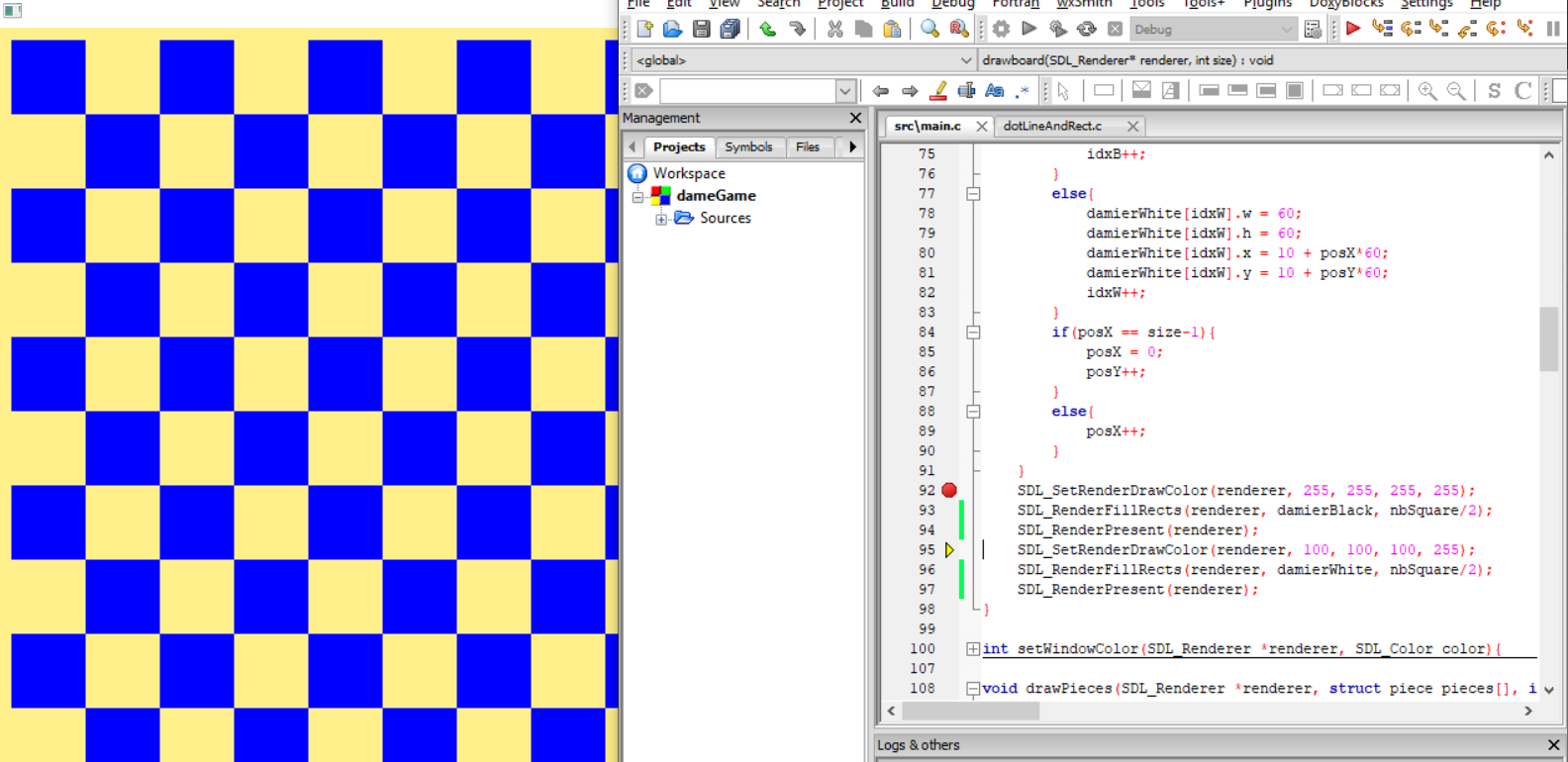
Task: Toggle the selected text search option icon
Action: click(966, 91)
